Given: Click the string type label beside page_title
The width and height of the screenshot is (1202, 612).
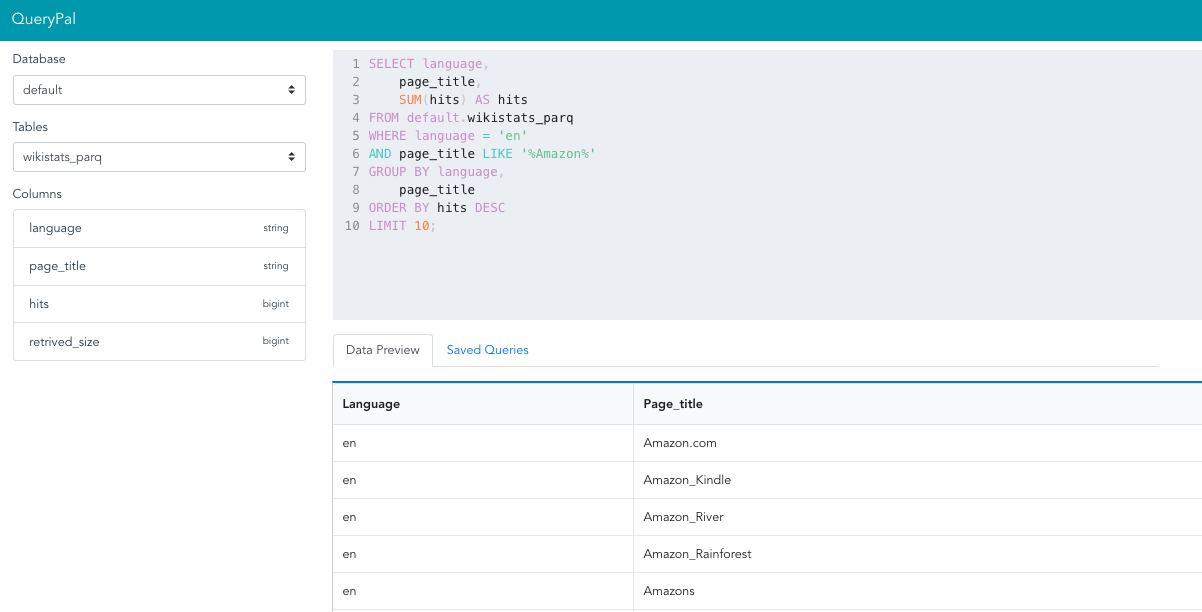Looking at the screenshot, I should (x=276, y=266).
